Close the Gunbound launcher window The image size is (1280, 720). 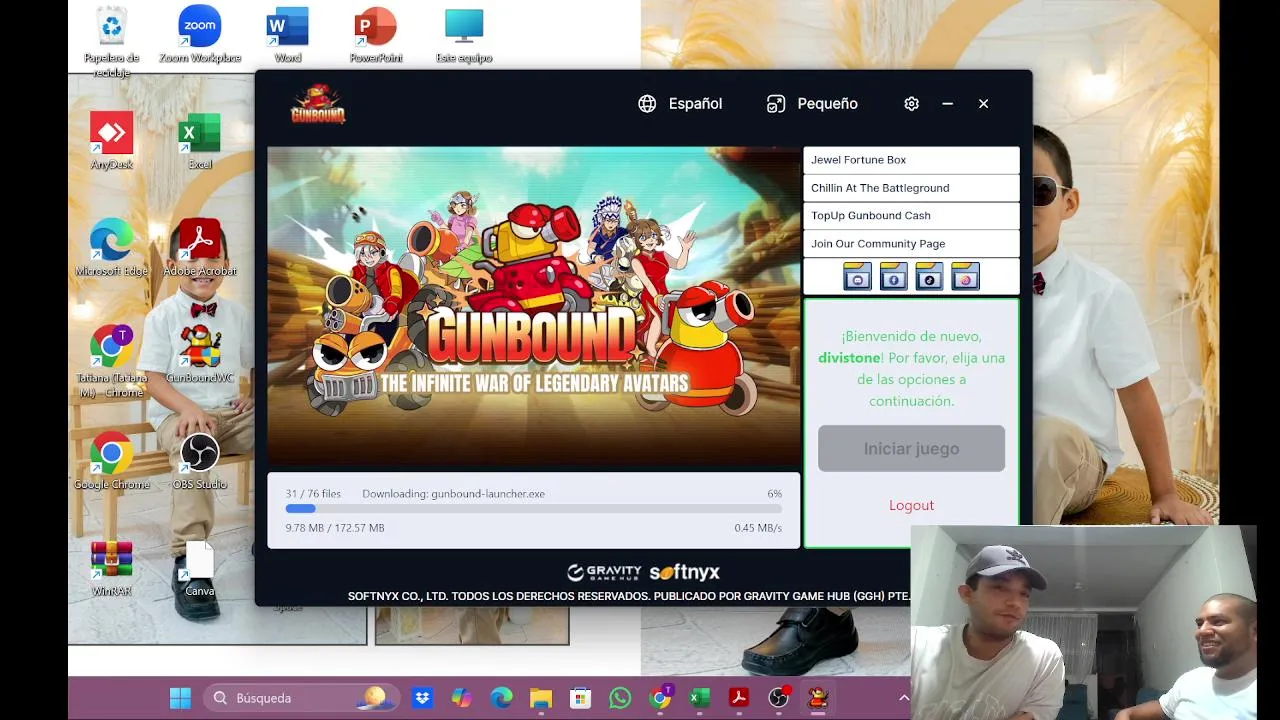pos(983,104)
